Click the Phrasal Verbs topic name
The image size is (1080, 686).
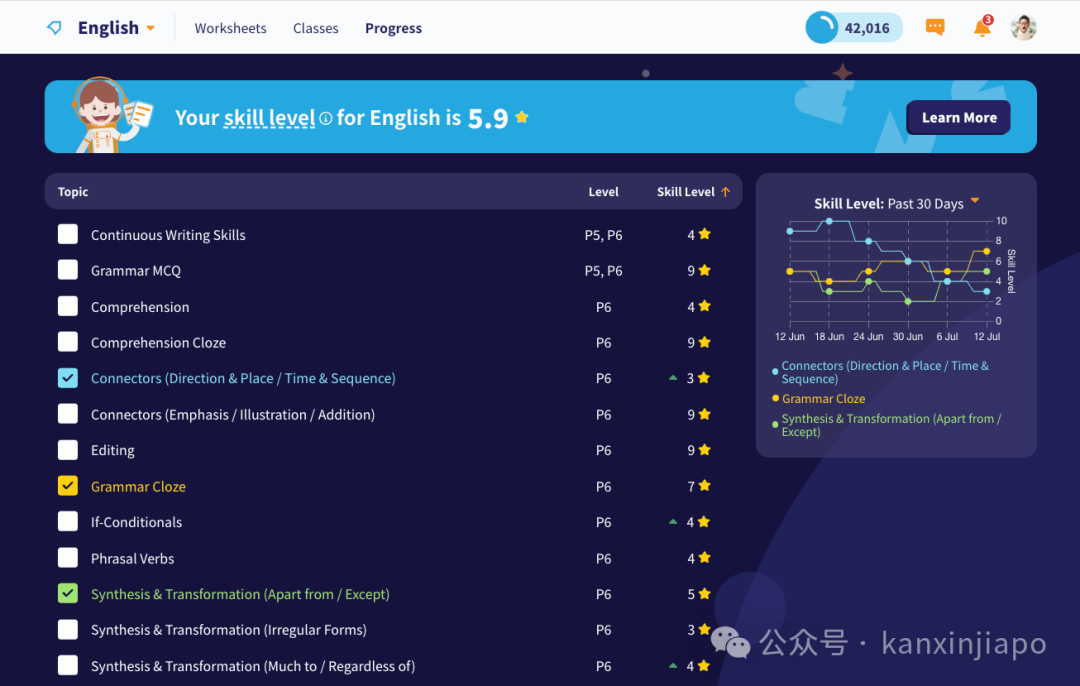pos(132,559)
